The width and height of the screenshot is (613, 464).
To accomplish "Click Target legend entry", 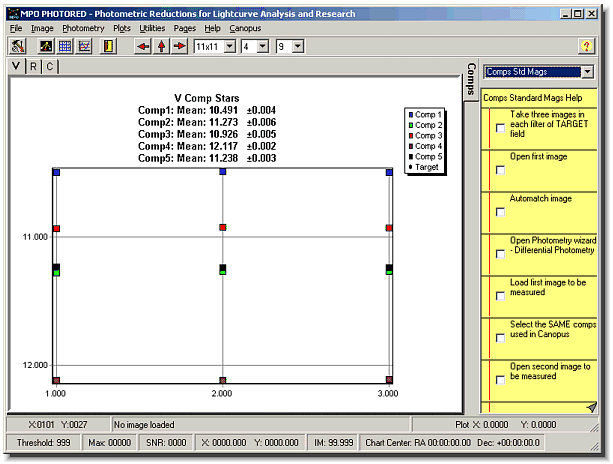I will [423, 167].
